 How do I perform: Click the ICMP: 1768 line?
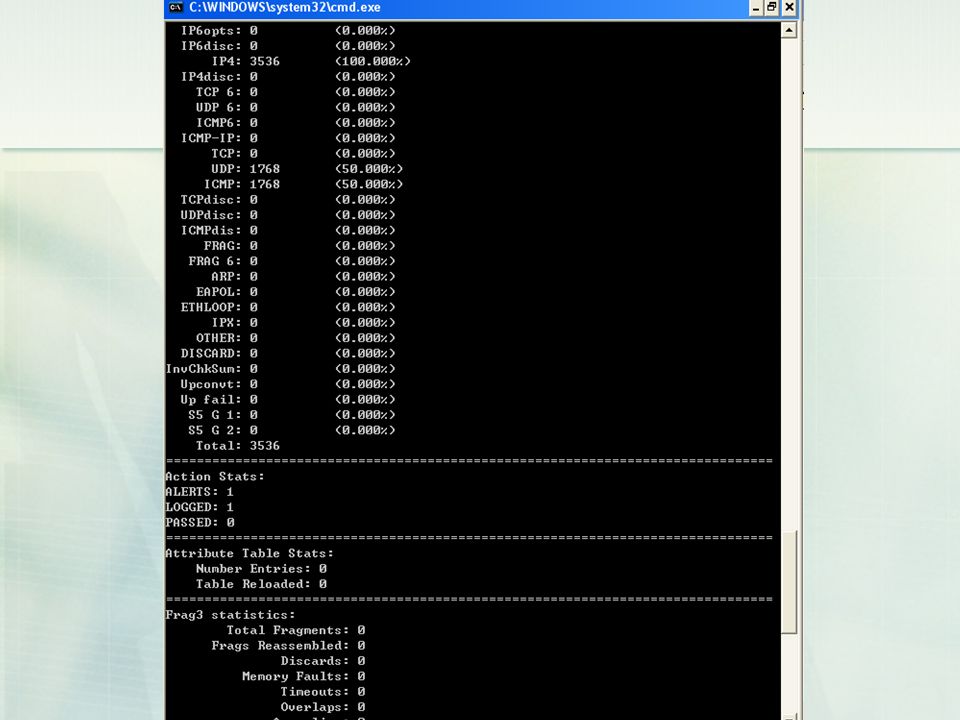pyautogui.click(x=303, y=184)
